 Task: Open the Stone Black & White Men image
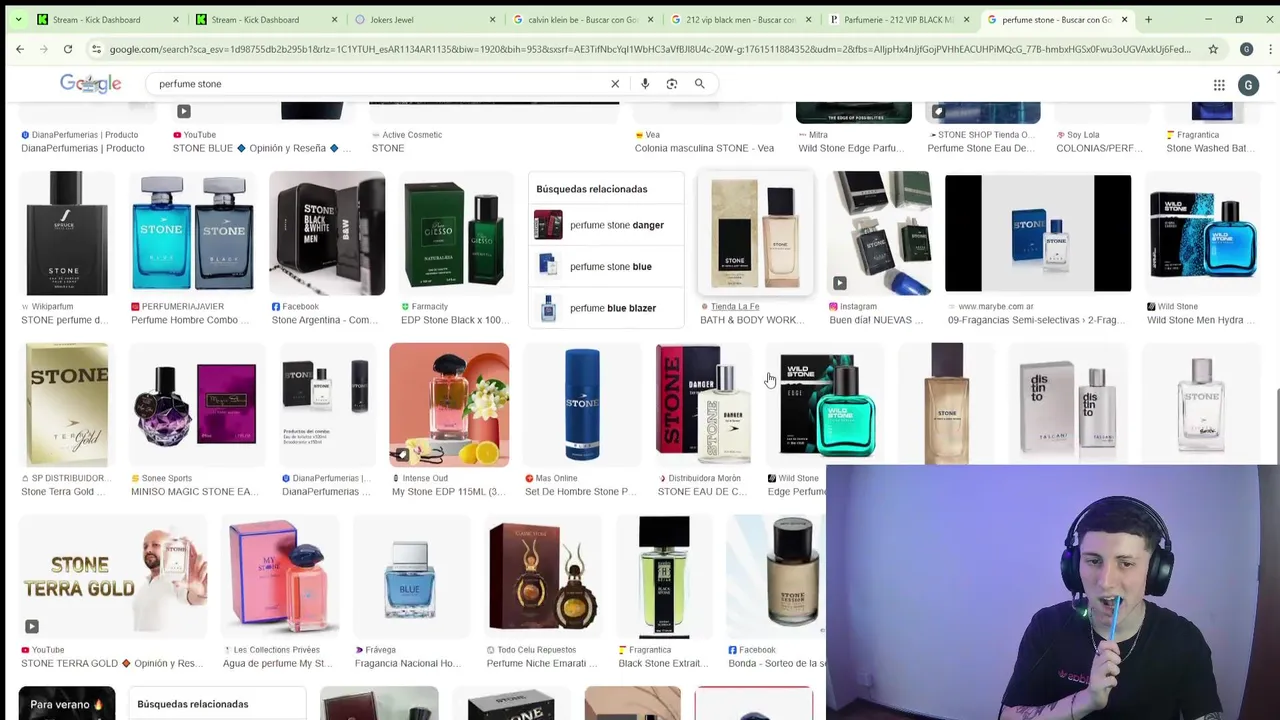coord(327,233)
